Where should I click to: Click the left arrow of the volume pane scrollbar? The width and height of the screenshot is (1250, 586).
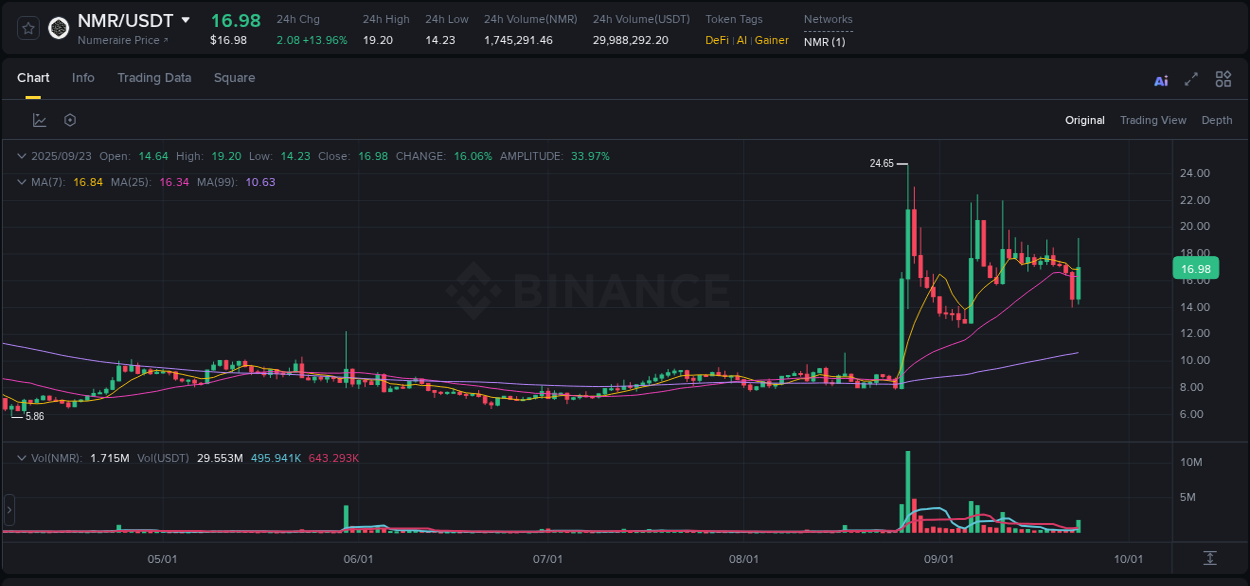[x=8, y=510]
